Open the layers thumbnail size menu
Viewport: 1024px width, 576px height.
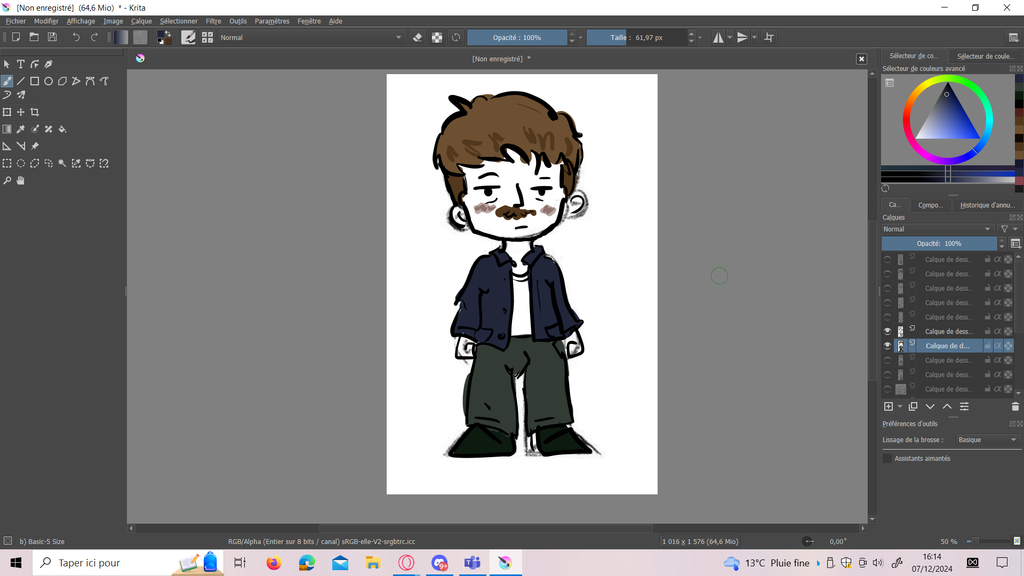(1016, 244)
